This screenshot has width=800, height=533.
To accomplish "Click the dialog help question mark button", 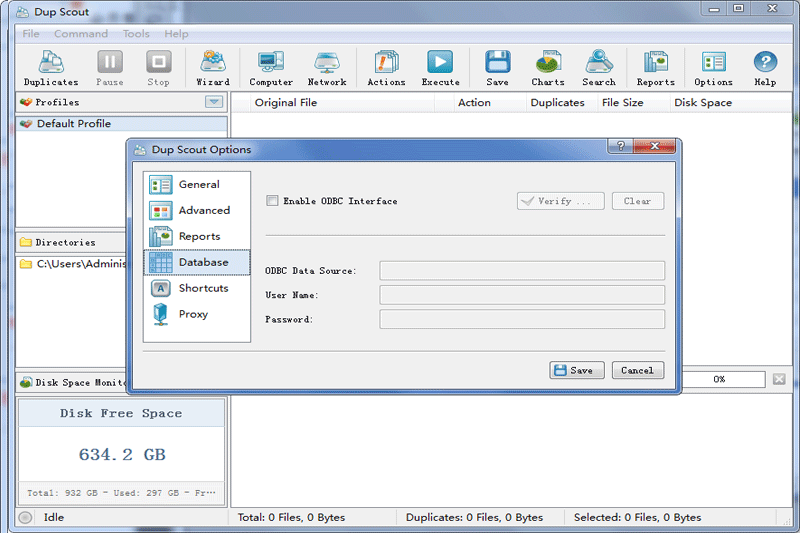I will [x=620, y=146].
